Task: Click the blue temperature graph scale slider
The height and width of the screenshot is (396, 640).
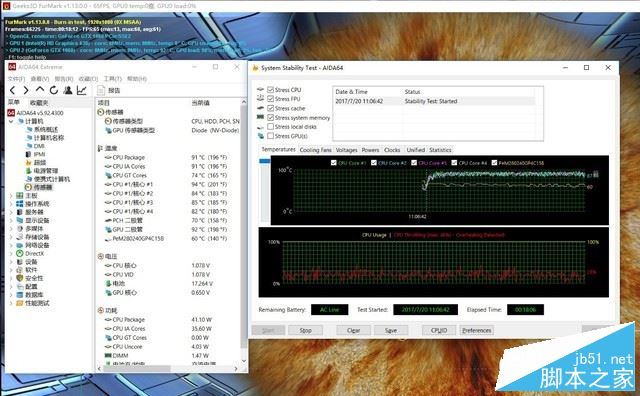Action: pyautogui.click(x=265, y=161)
